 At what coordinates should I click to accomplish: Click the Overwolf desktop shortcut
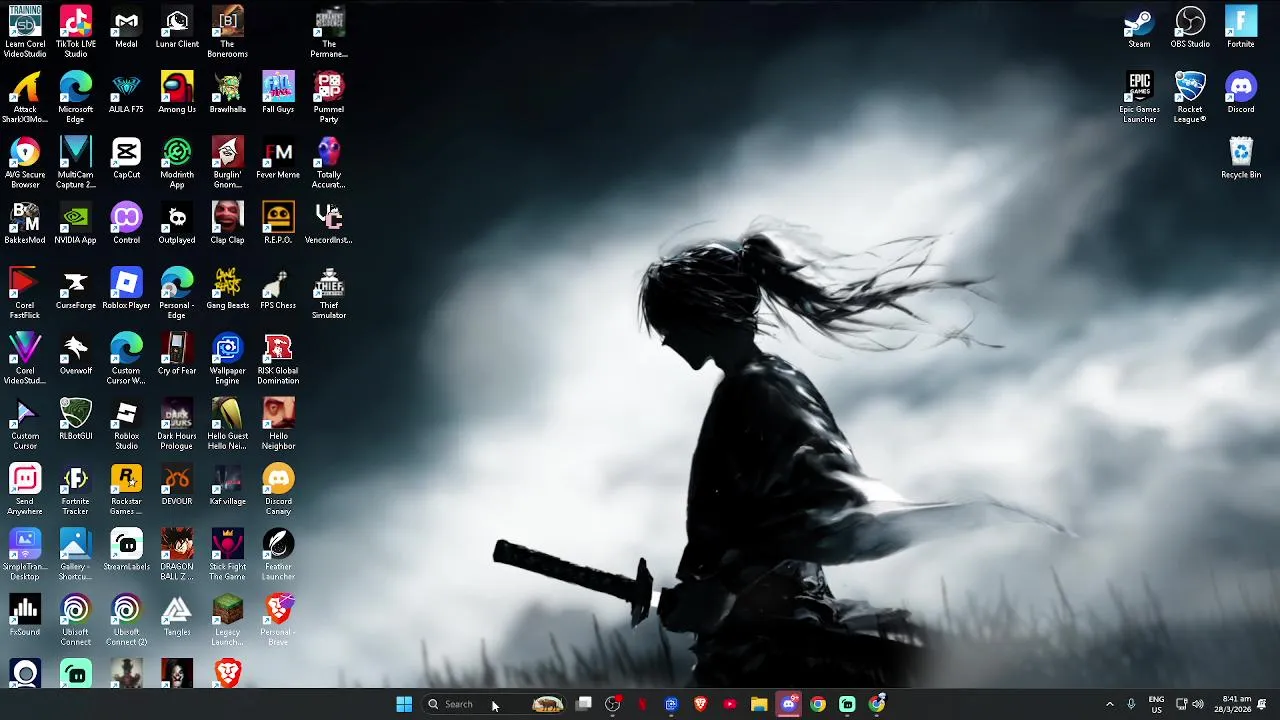(76, 354)
